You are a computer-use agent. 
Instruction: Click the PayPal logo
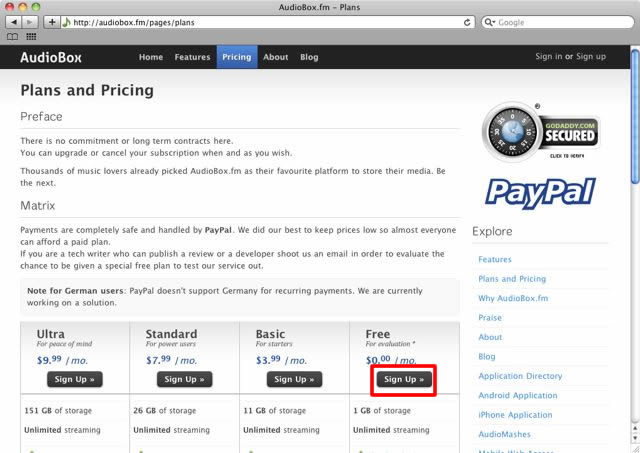pyautogui.click(x=540, y=193)
